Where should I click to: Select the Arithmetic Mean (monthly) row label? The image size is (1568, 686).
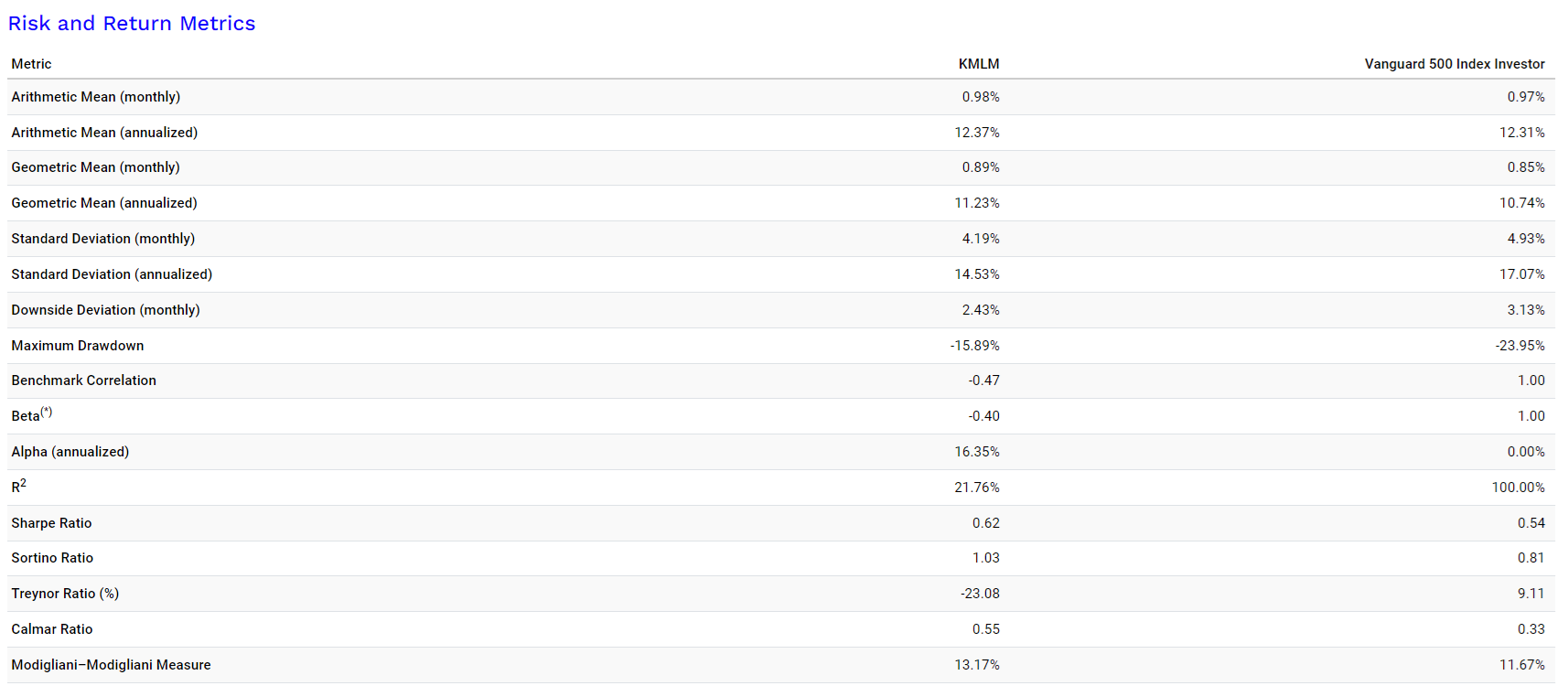[95, 97]
